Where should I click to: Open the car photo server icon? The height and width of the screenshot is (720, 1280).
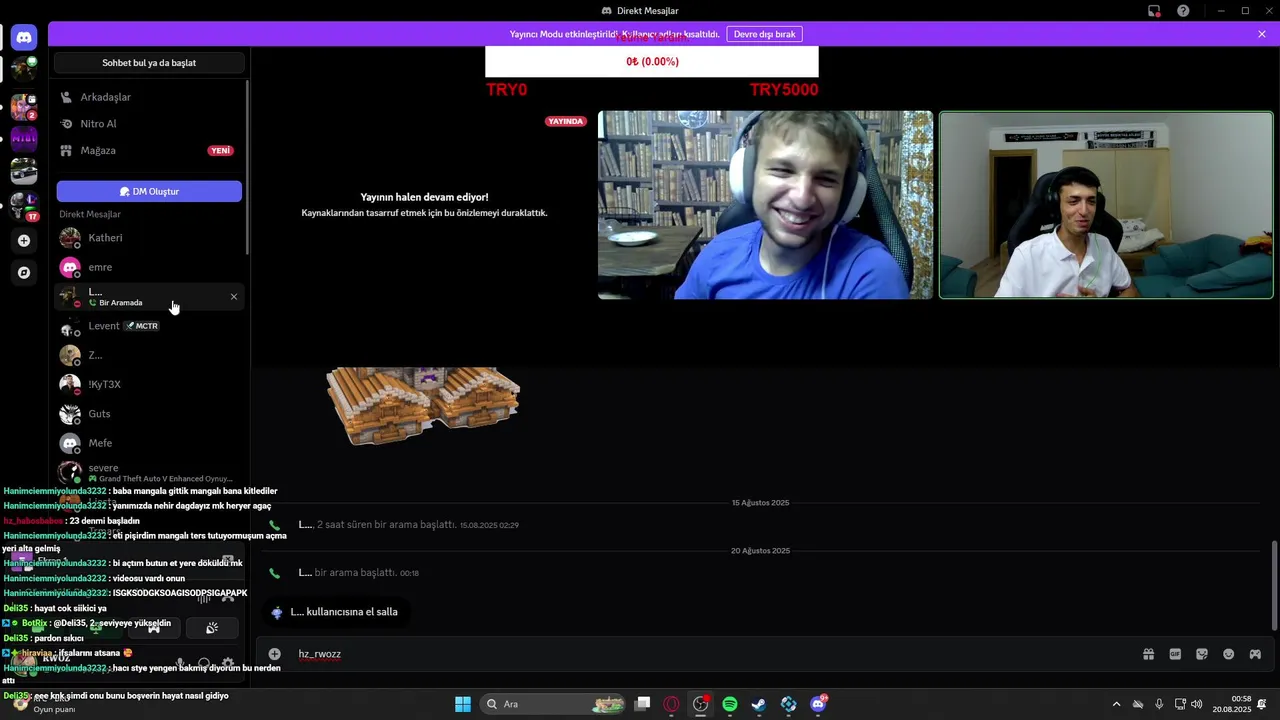pos(24,172)
